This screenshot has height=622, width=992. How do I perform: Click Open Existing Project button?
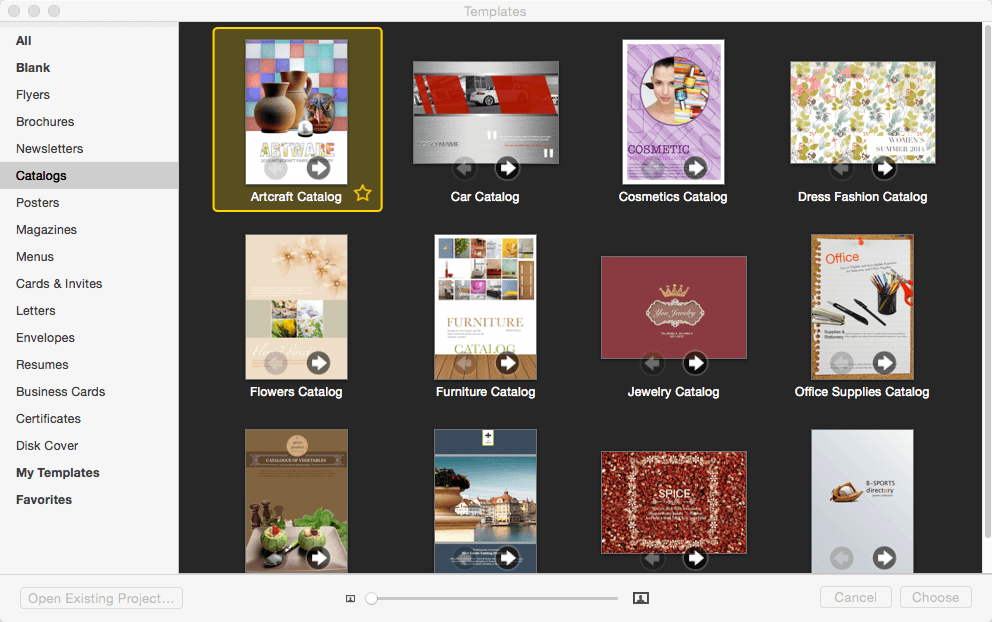tap(101, 598)
